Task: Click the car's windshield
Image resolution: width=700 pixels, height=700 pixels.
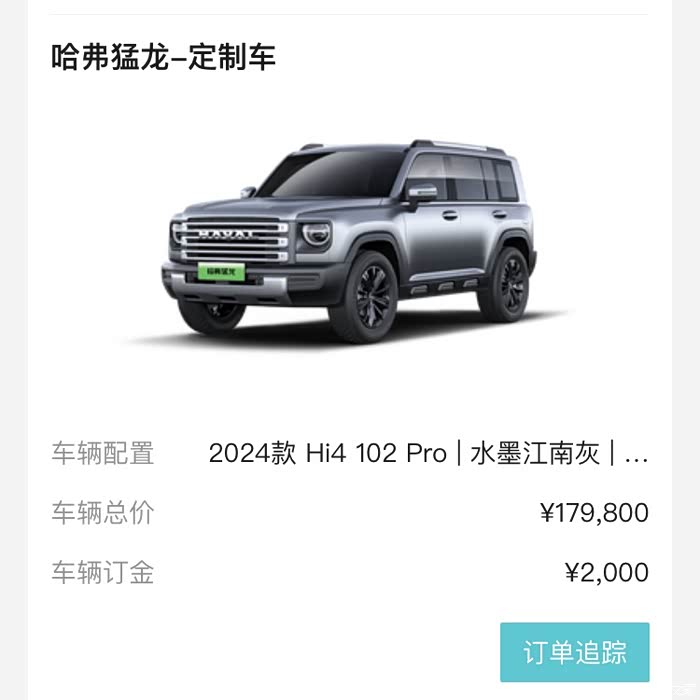Action: pyautogui.click(x=333, y=174)
